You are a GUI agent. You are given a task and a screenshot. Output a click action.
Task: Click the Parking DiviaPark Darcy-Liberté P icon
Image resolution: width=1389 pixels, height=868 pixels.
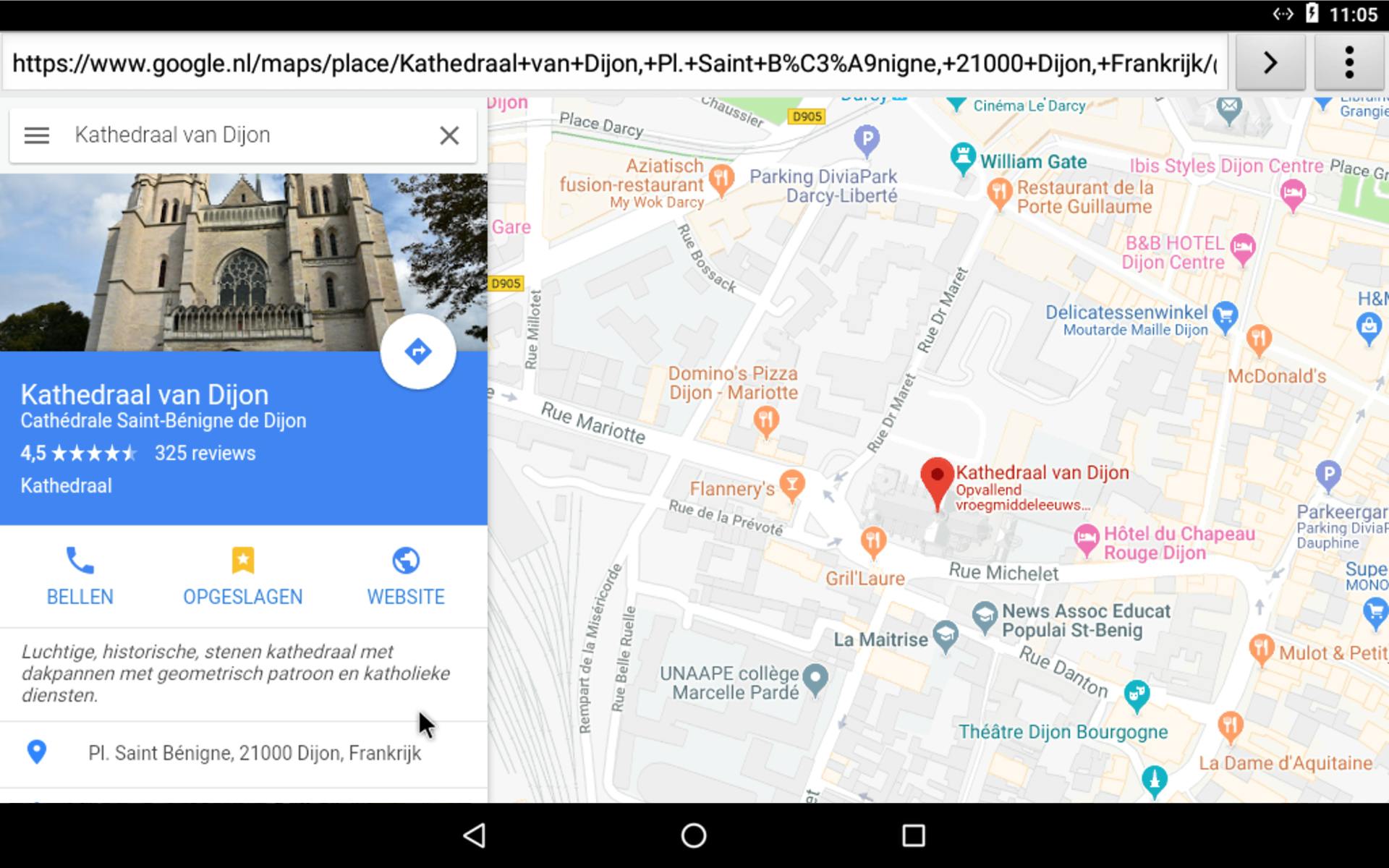pyautogui.click(x=867, y=139)
